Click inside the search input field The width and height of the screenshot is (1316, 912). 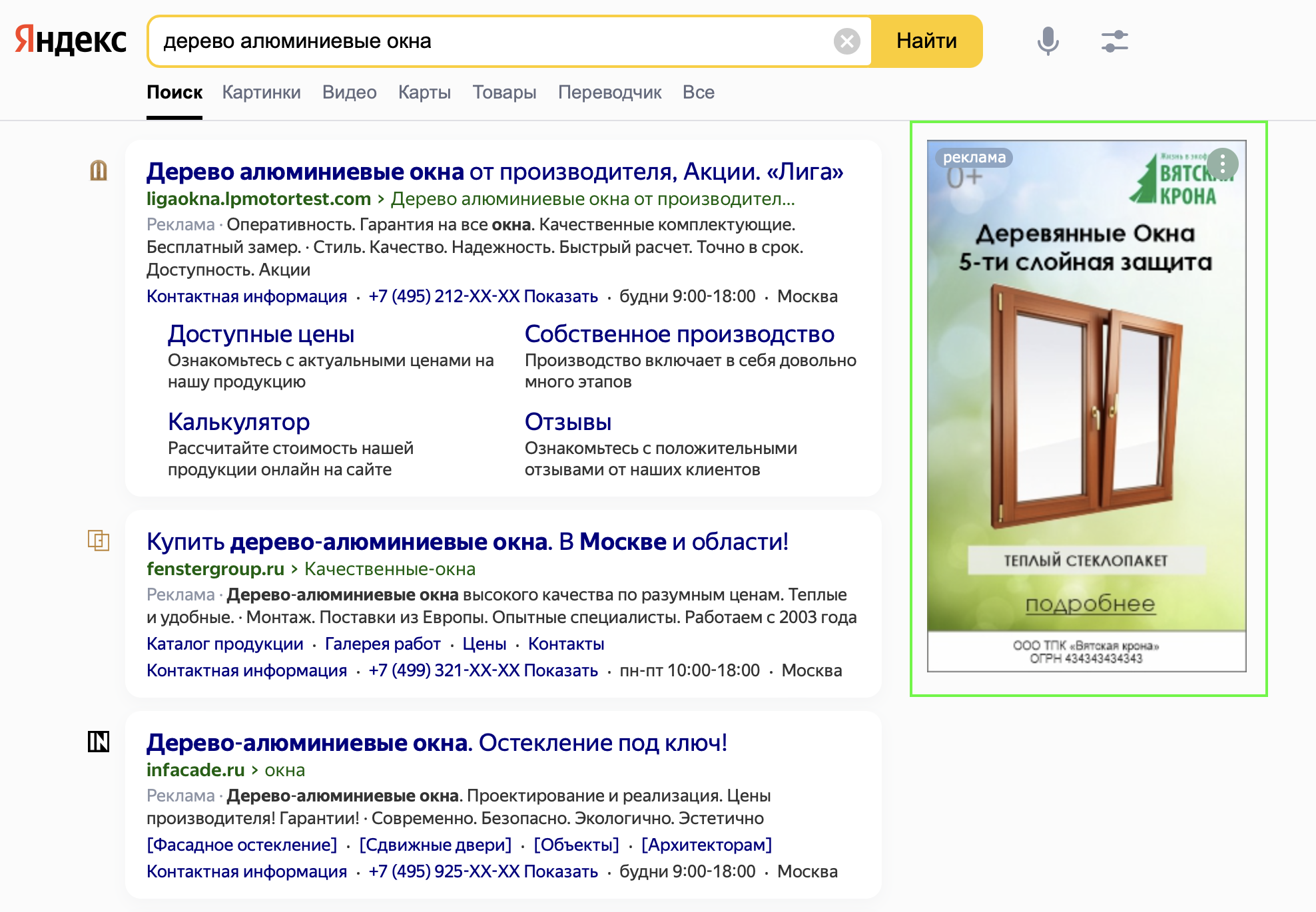tap(466, 41)
